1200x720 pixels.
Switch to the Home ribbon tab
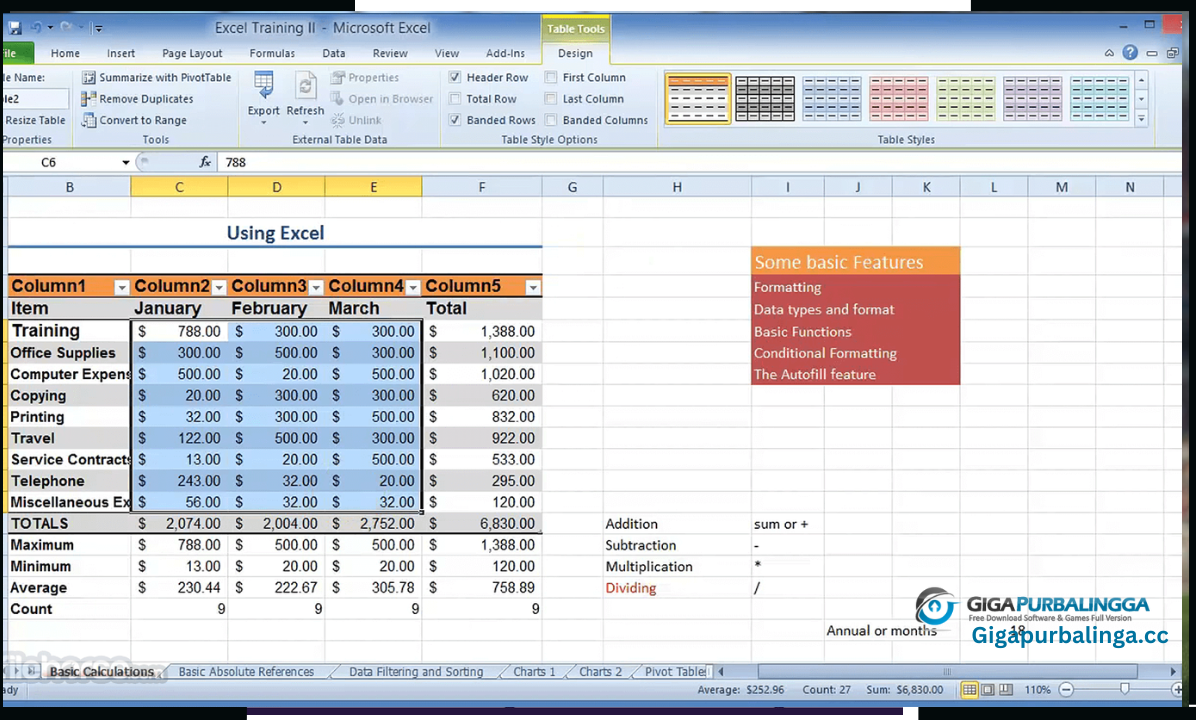(x=65, y=54)
